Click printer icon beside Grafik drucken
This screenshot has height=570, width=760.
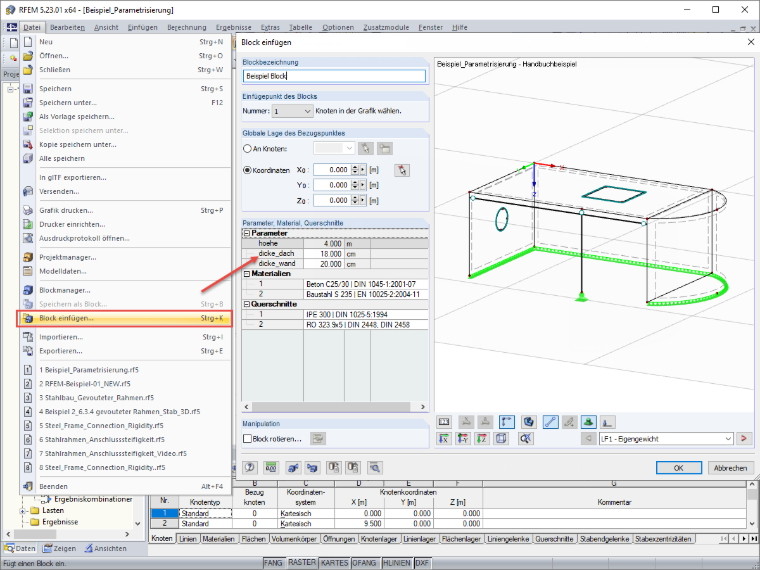tap(28, 210)
